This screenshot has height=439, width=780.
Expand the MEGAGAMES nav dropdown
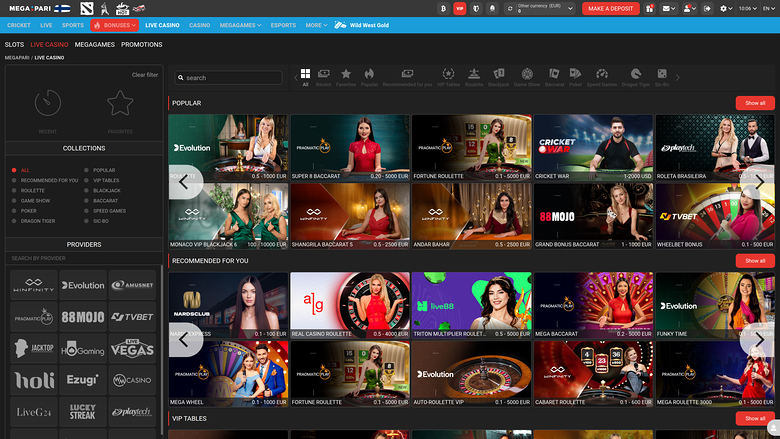point(240,25)
